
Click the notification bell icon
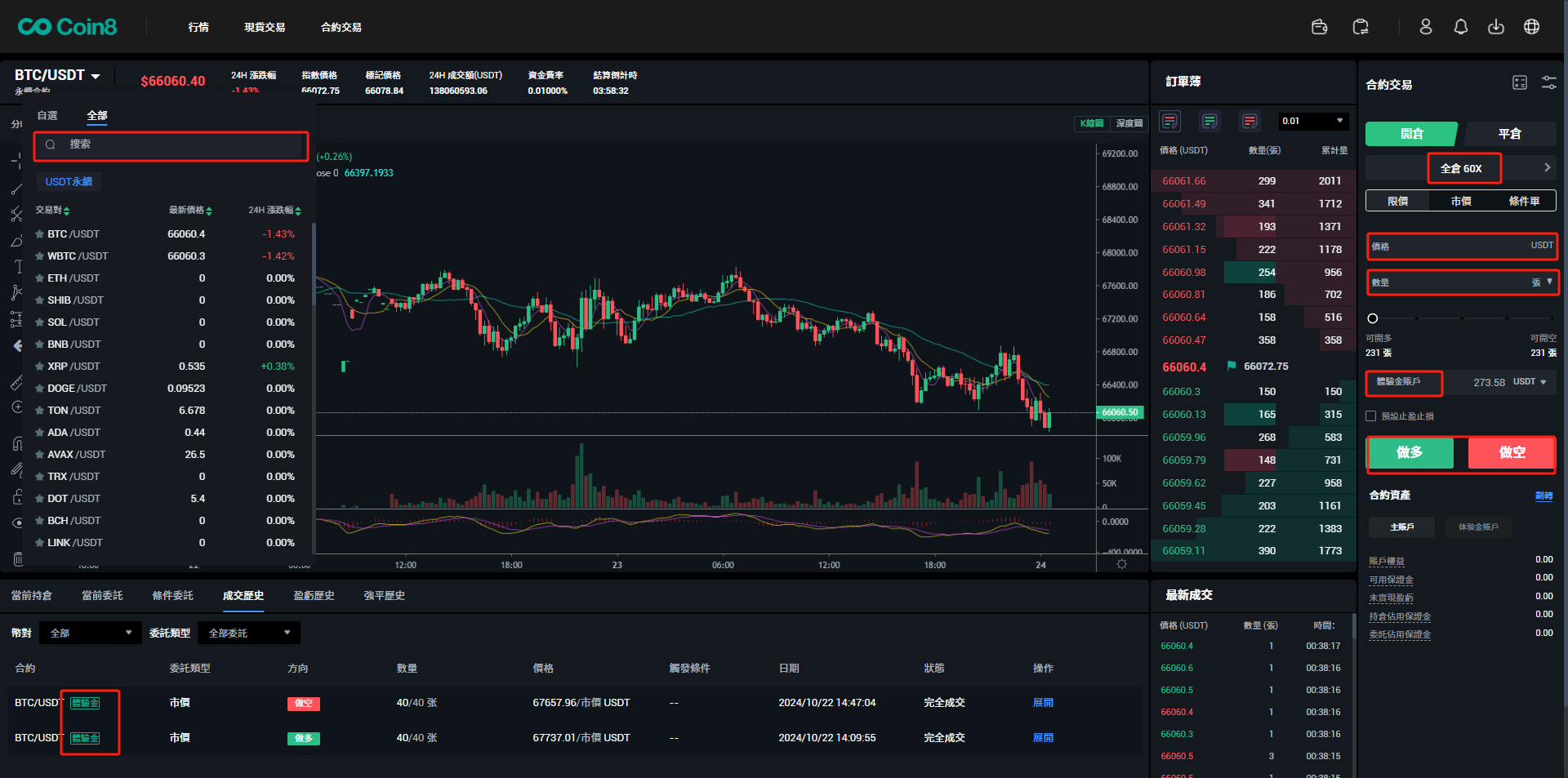pyautogui.click(x=1460, y=27)
